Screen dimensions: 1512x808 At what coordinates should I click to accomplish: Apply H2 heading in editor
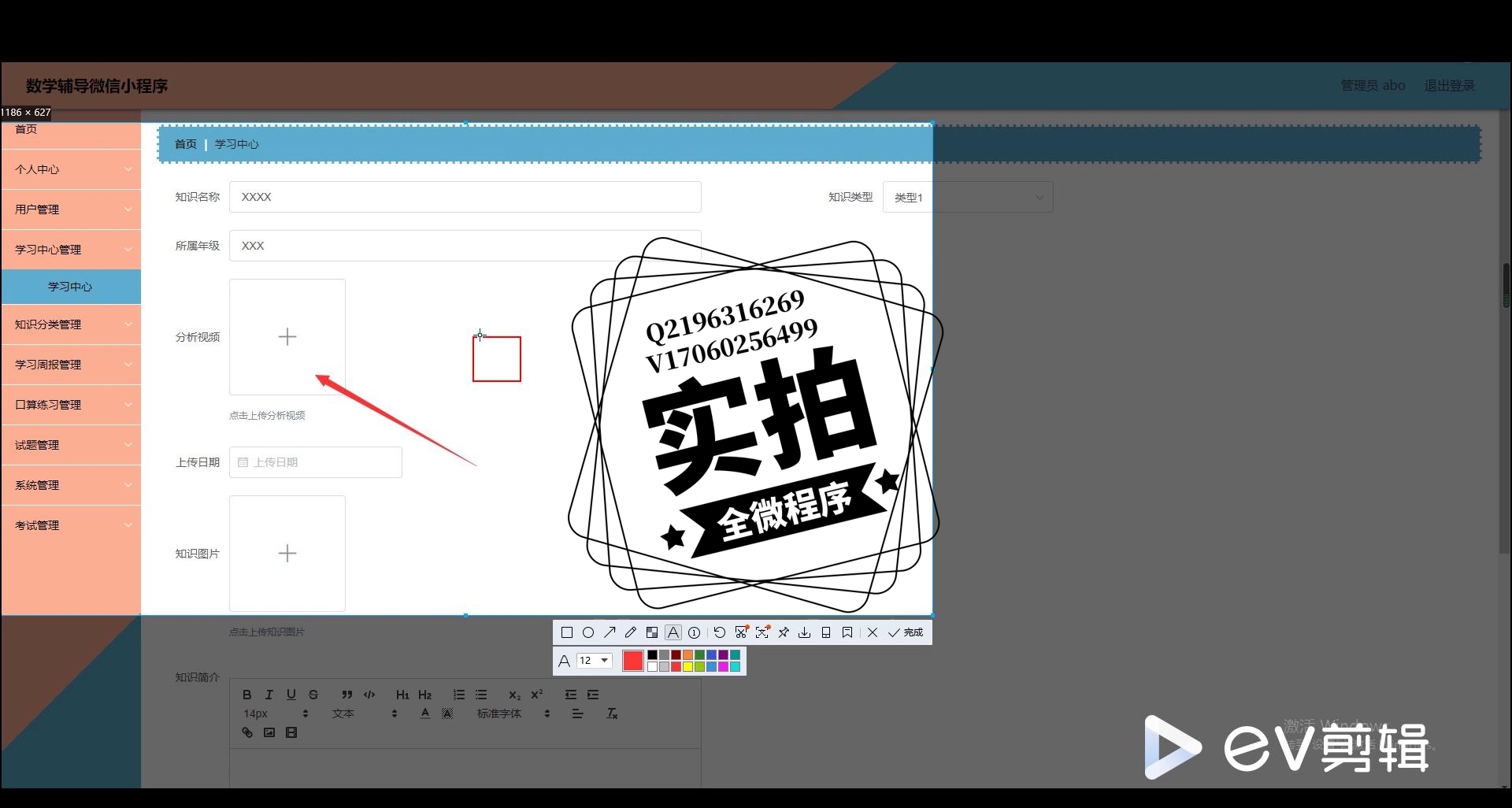[424, 695]
